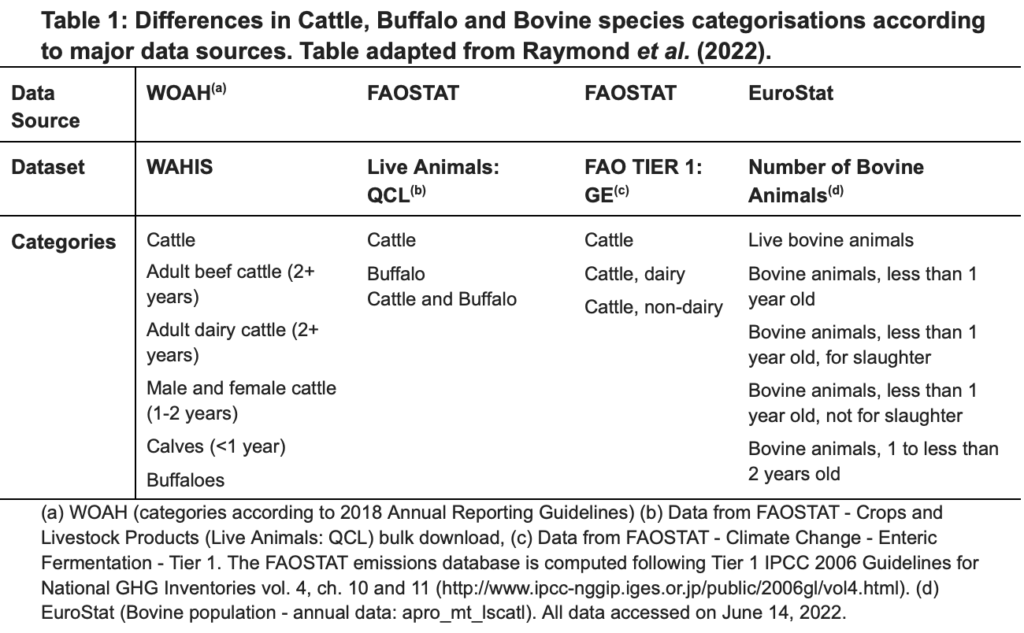Image resolution: width=1024 pixels, height=633 pixels.
Task: Open the ipcc-nggip.iges.or.jp link in footnote
Action: pos(671,589)
